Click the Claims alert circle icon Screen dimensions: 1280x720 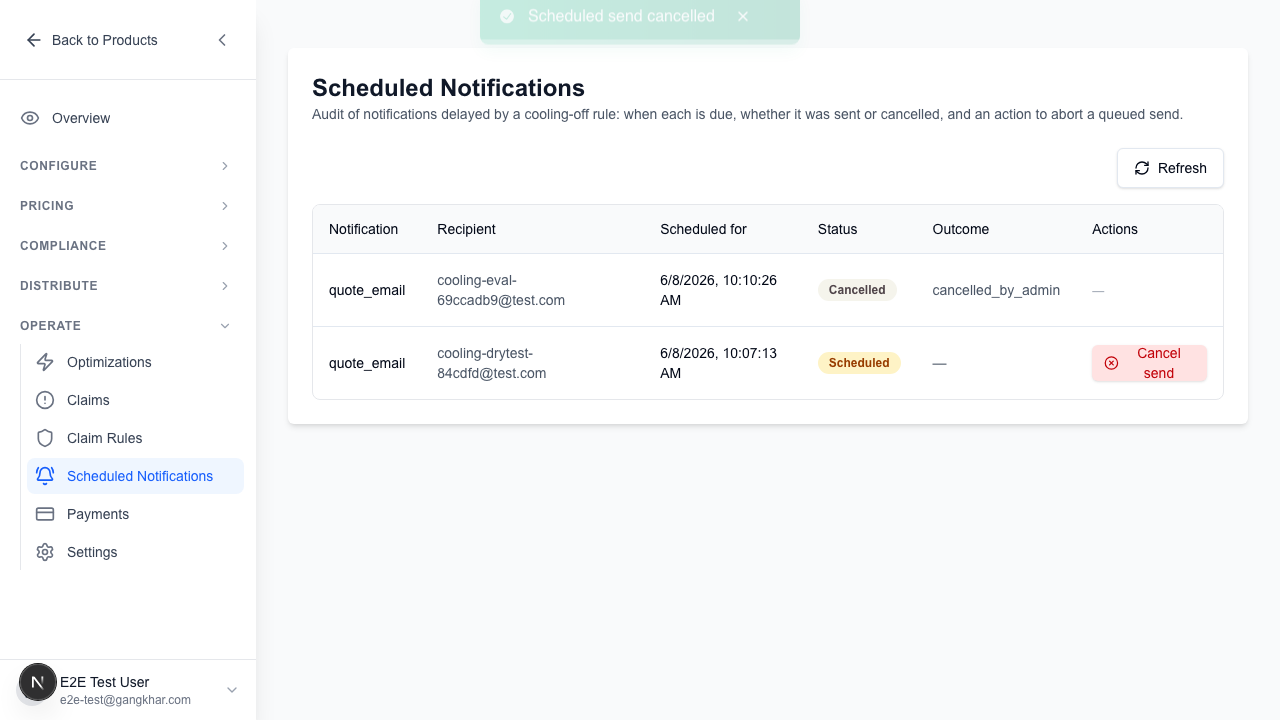pos(45,400)
